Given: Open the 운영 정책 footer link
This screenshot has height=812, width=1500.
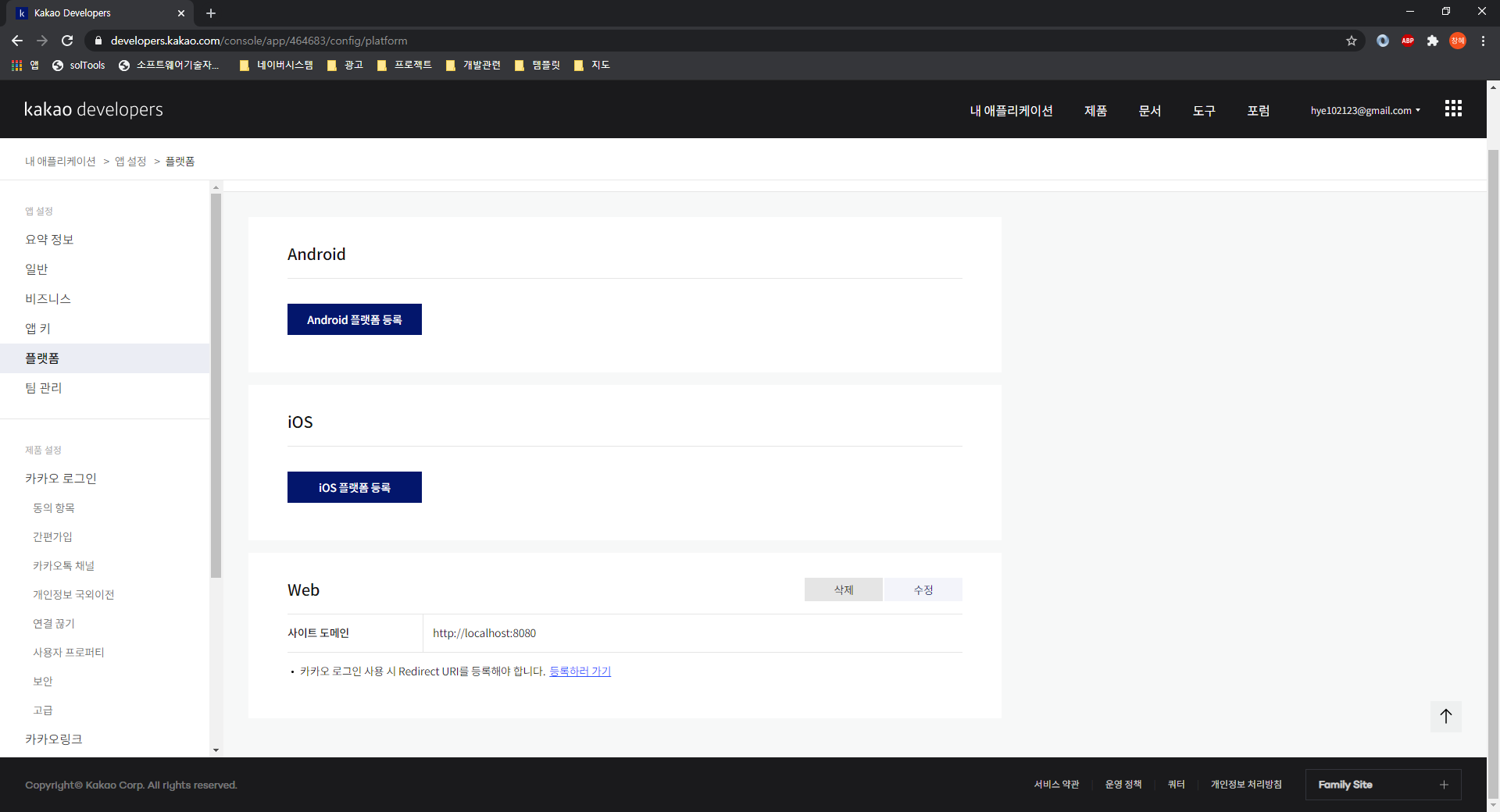Looking at the screenshot, I should 1123,785.
